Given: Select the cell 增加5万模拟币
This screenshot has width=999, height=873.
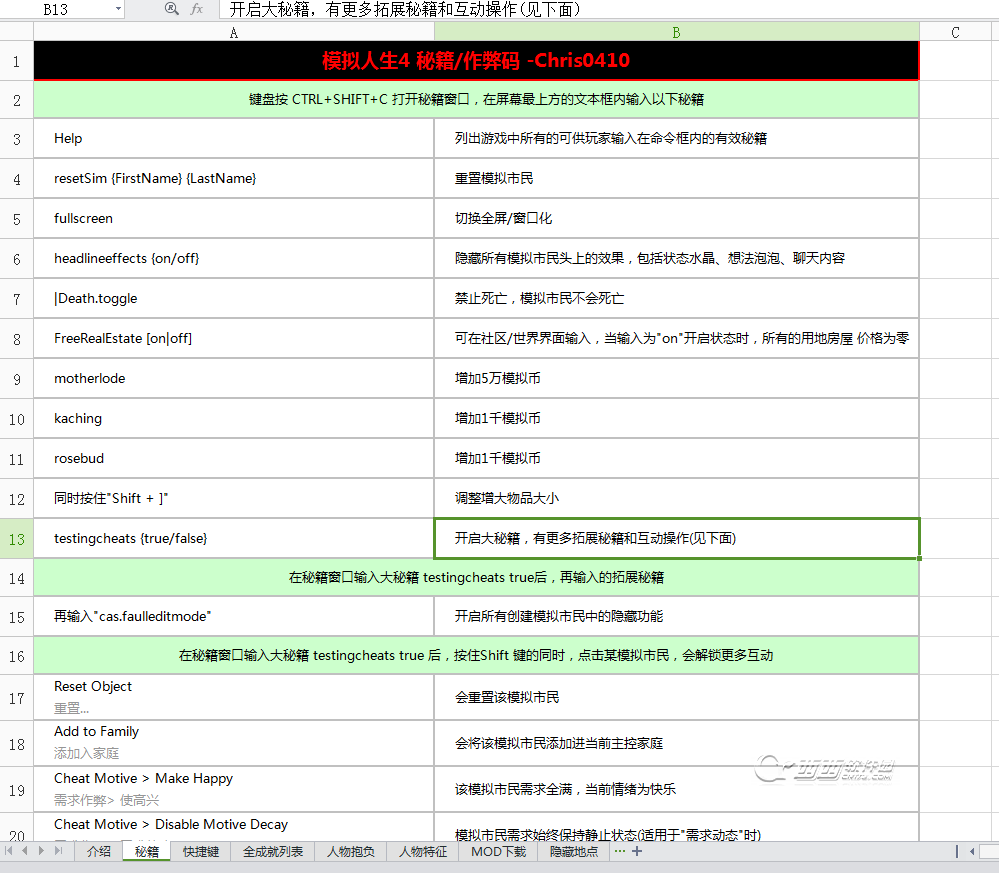Looking at the screenshot, I should tap(677, 379).
